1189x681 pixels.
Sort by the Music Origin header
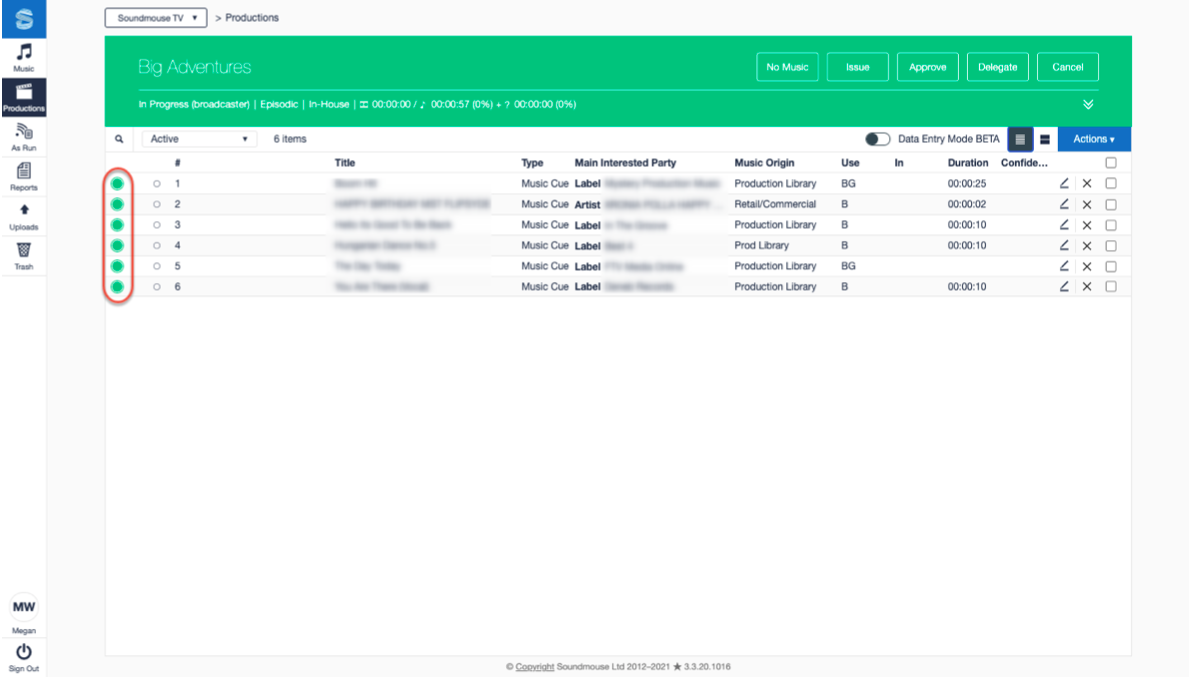[x=764, y=162]
